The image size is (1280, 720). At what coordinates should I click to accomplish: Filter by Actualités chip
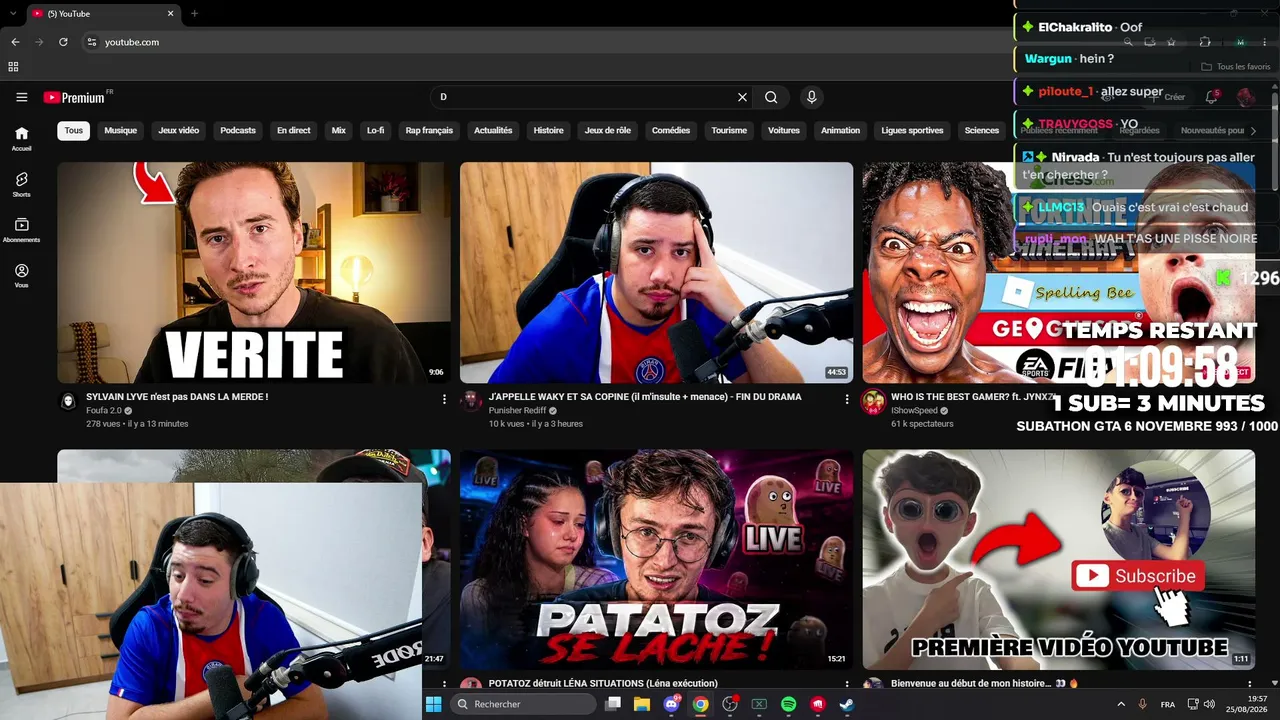pos(493,130)
